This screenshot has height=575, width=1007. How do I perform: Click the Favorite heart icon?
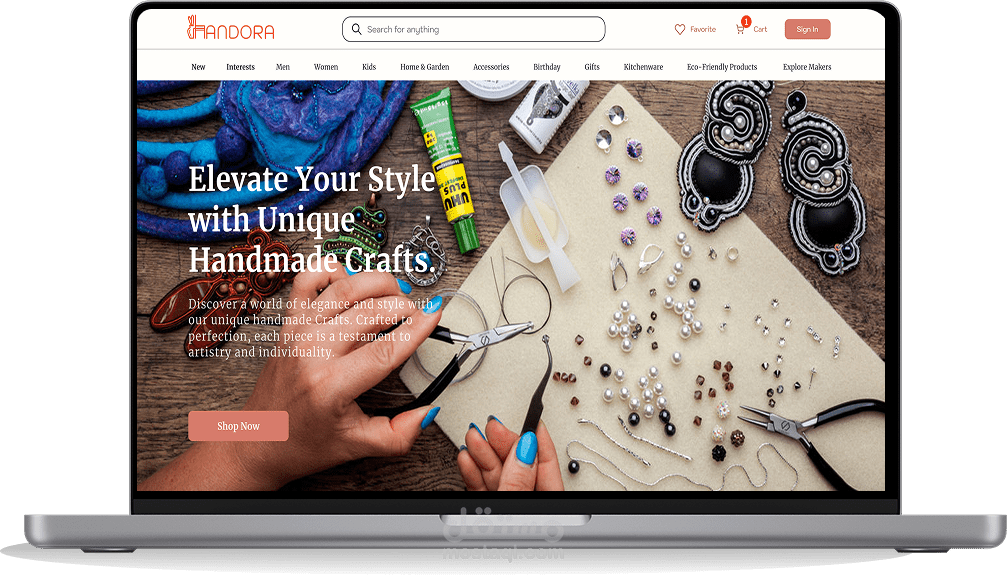tap(679, 30)
